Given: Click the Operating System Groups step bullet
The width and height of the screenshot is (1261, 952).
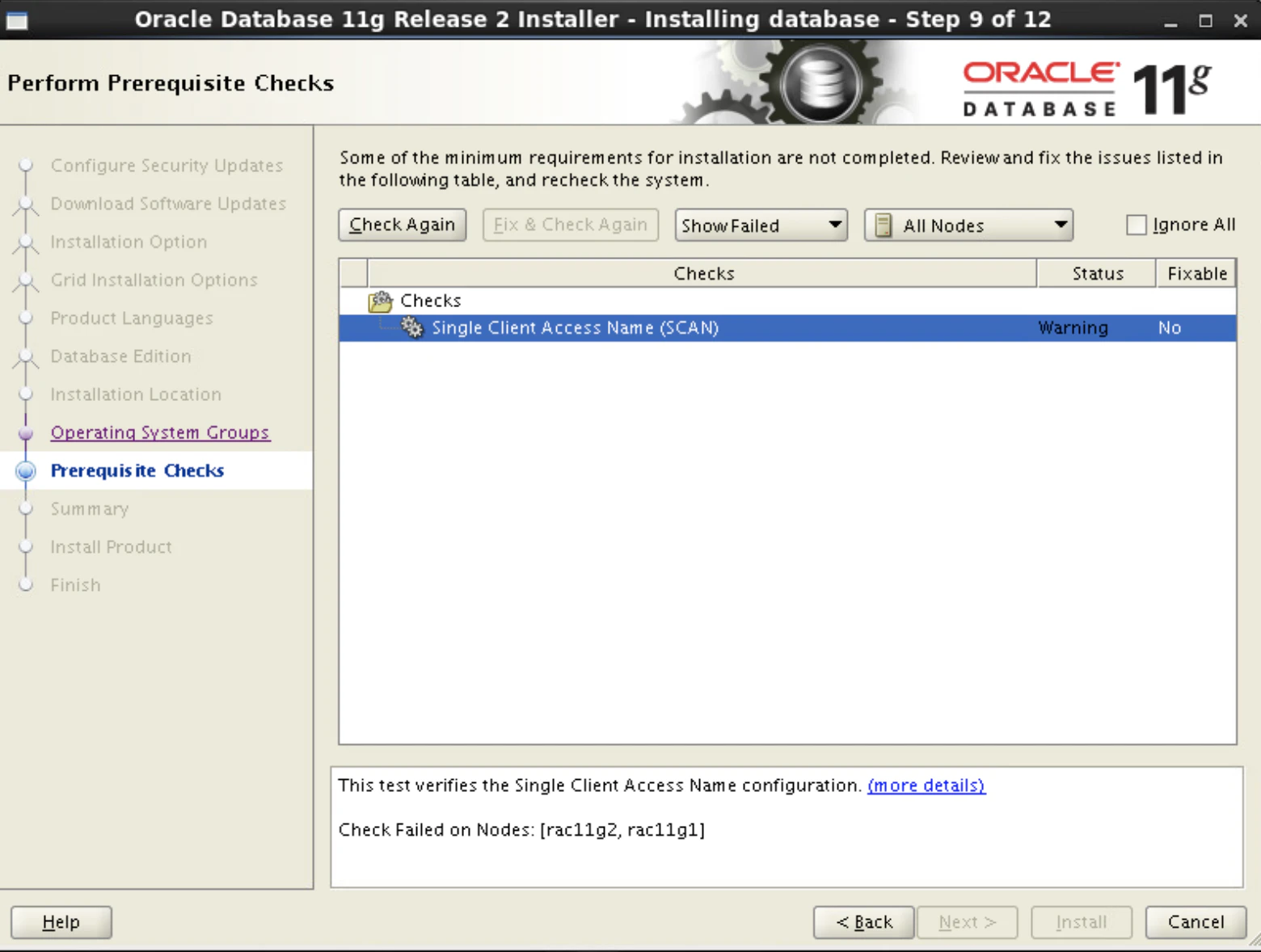Looking at the screenshot, I should pos(26,433).
